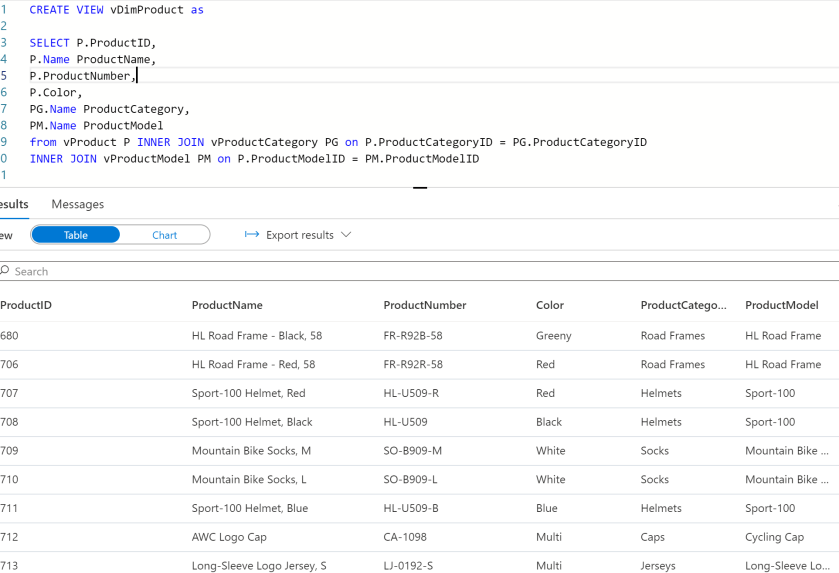This screenshot has height=573, width=839.
Task: Click the Black color cell
Action: point(549,422)
